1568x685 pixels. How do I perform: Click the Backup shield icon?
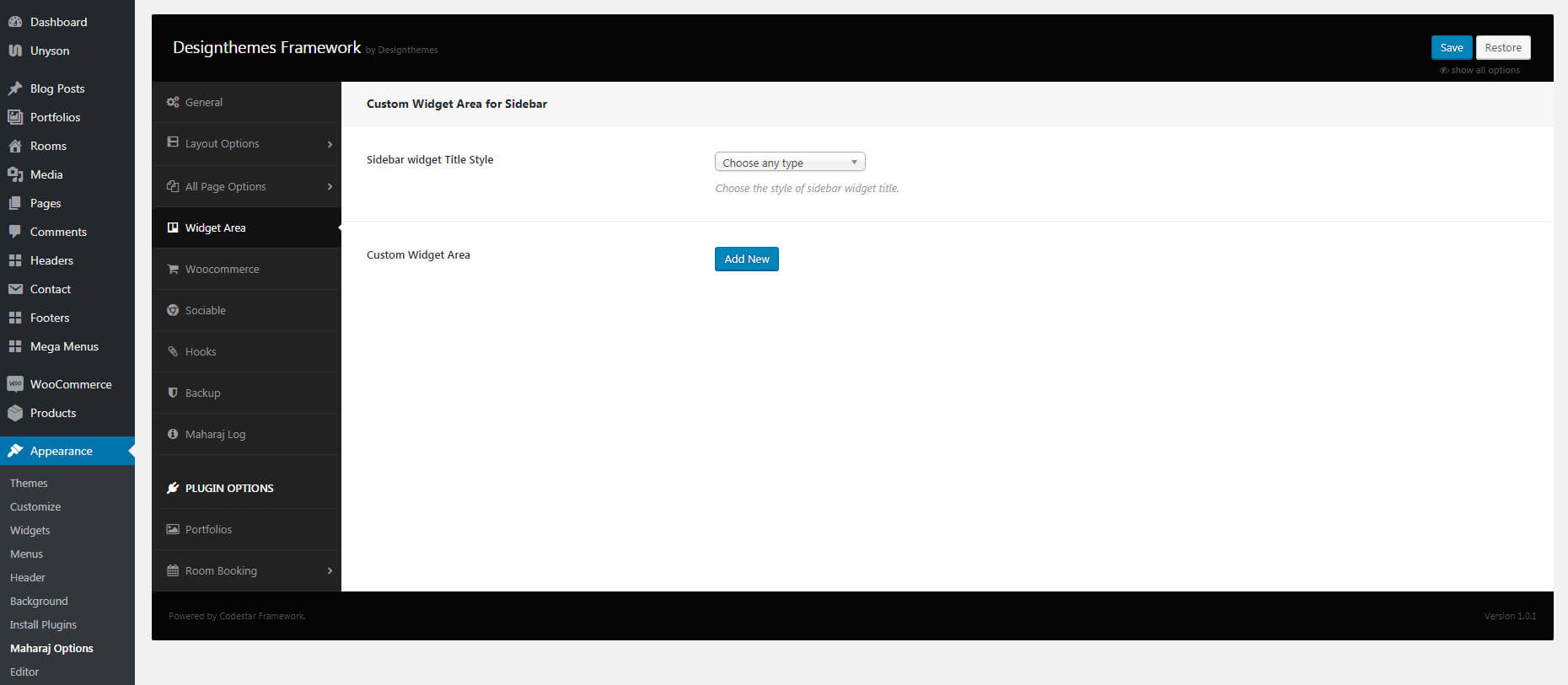tap(173, 393)
